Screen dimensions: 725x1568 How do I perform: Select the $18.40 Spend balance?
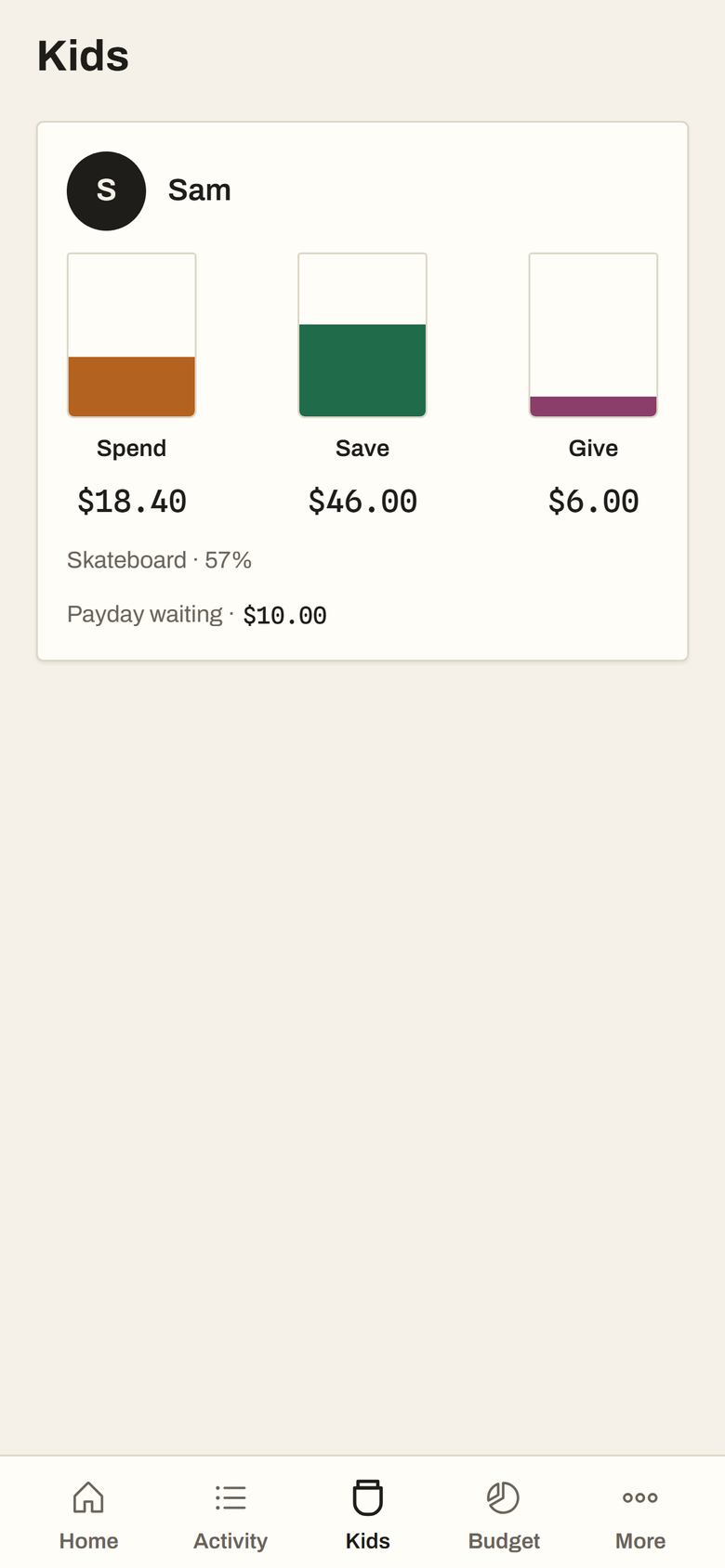pyautogui.click(x=132, y=502)
